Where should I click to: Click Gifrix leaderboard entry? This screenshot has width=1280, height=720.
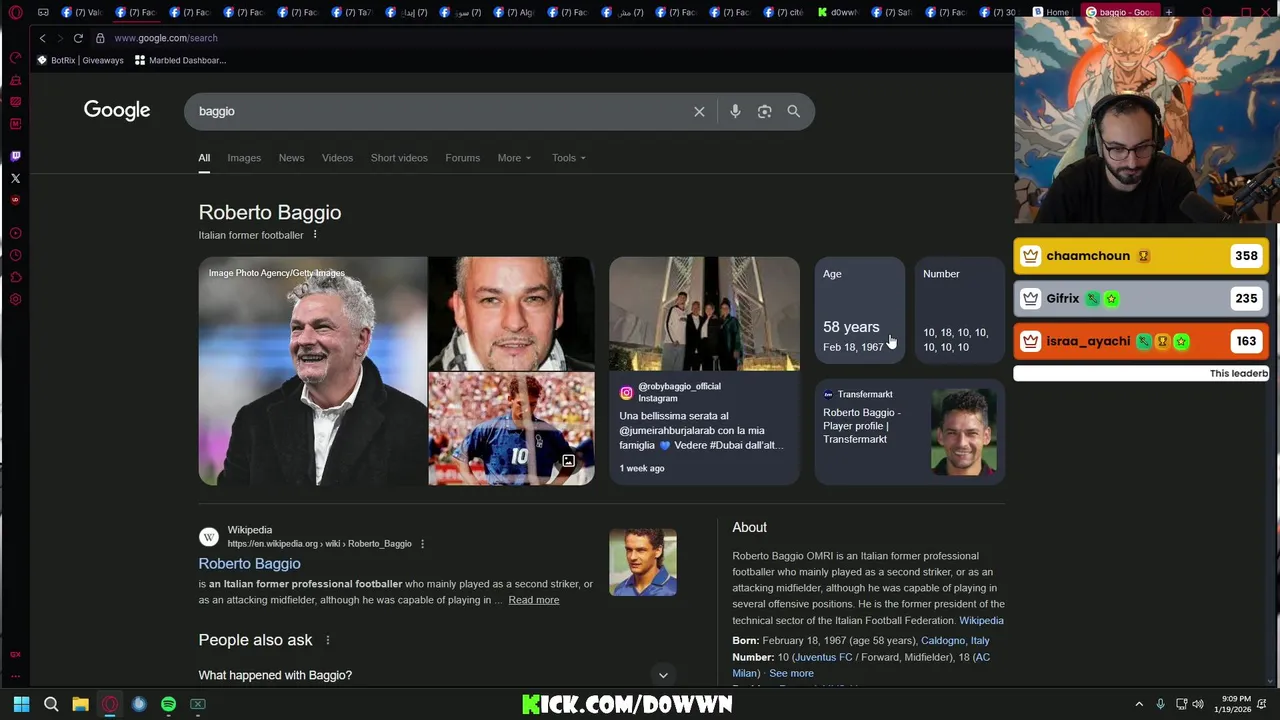(x=1141, y=298)
